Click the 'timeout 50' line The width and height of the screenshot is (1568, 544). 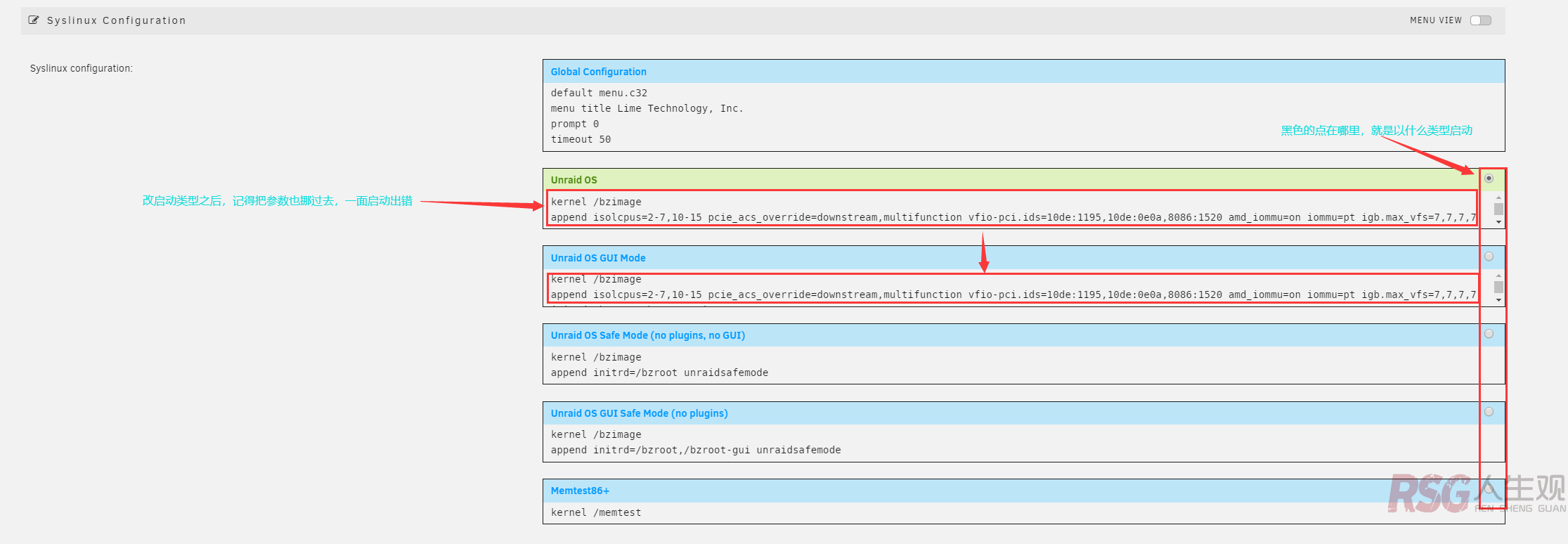pos(581,139)
